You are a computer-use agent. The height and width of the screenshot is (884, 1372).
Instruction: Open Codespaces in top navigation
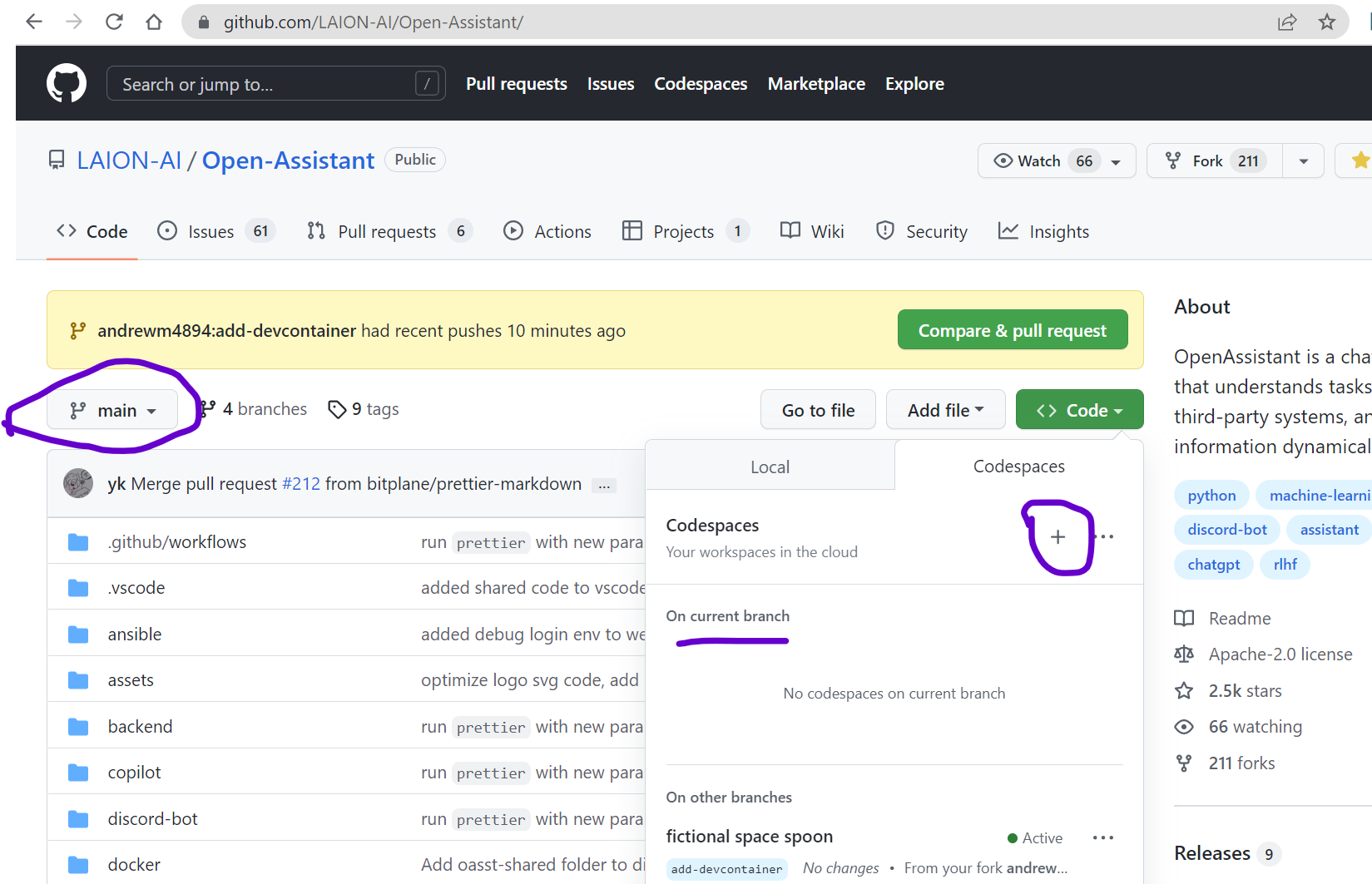[x=701, y=84]
